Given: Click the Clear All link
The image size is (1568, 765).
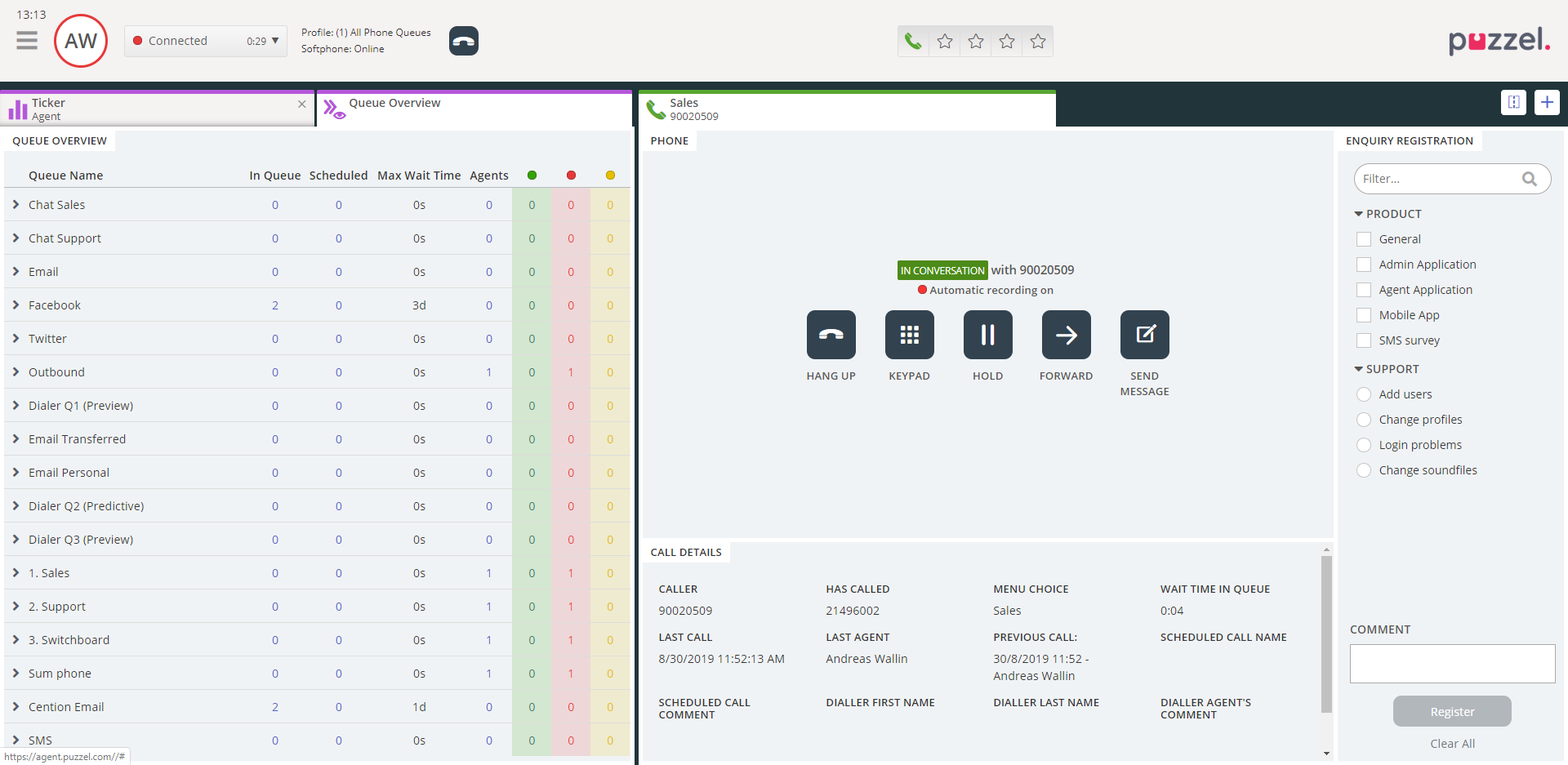Looking at the screenshot, I should pos(1452,744).
